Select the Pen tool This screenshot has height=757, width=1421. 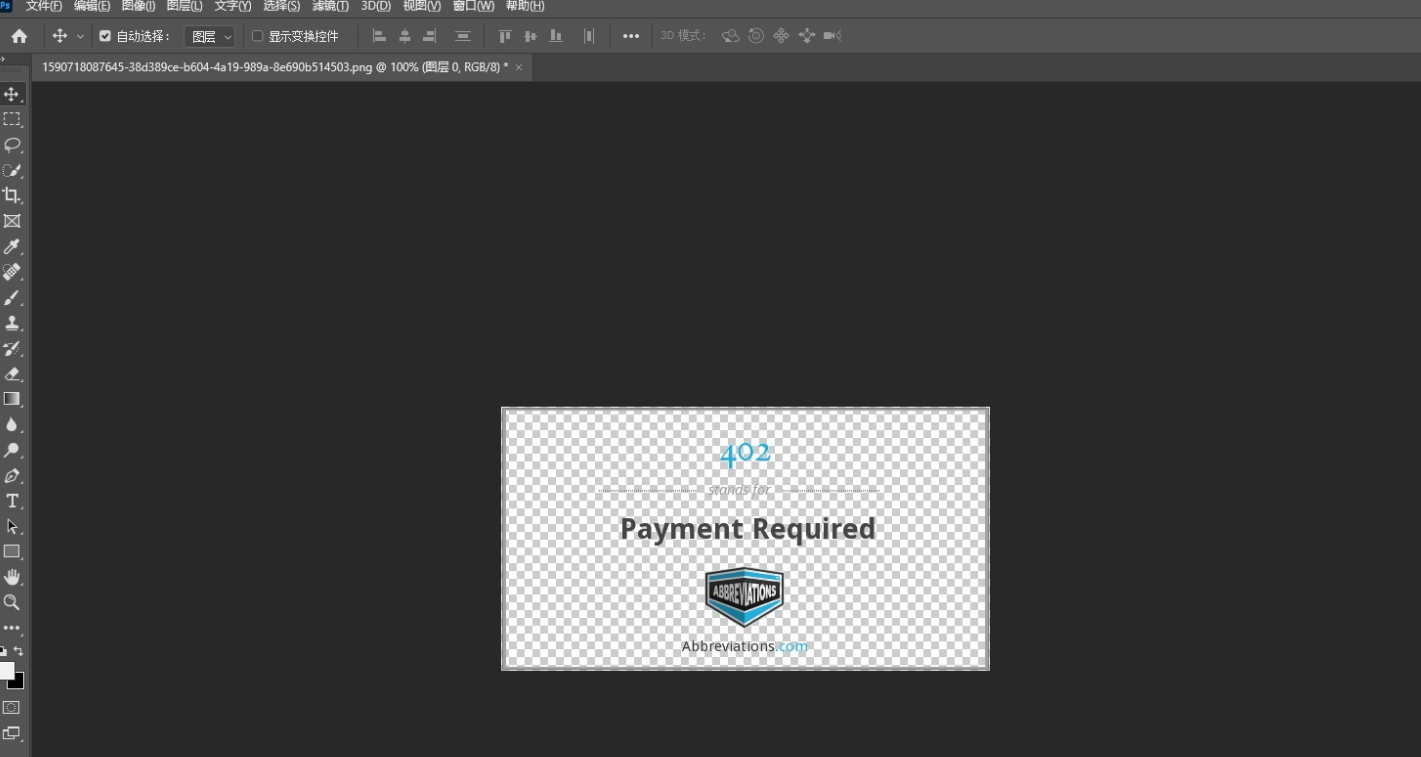tap(12, 476)
